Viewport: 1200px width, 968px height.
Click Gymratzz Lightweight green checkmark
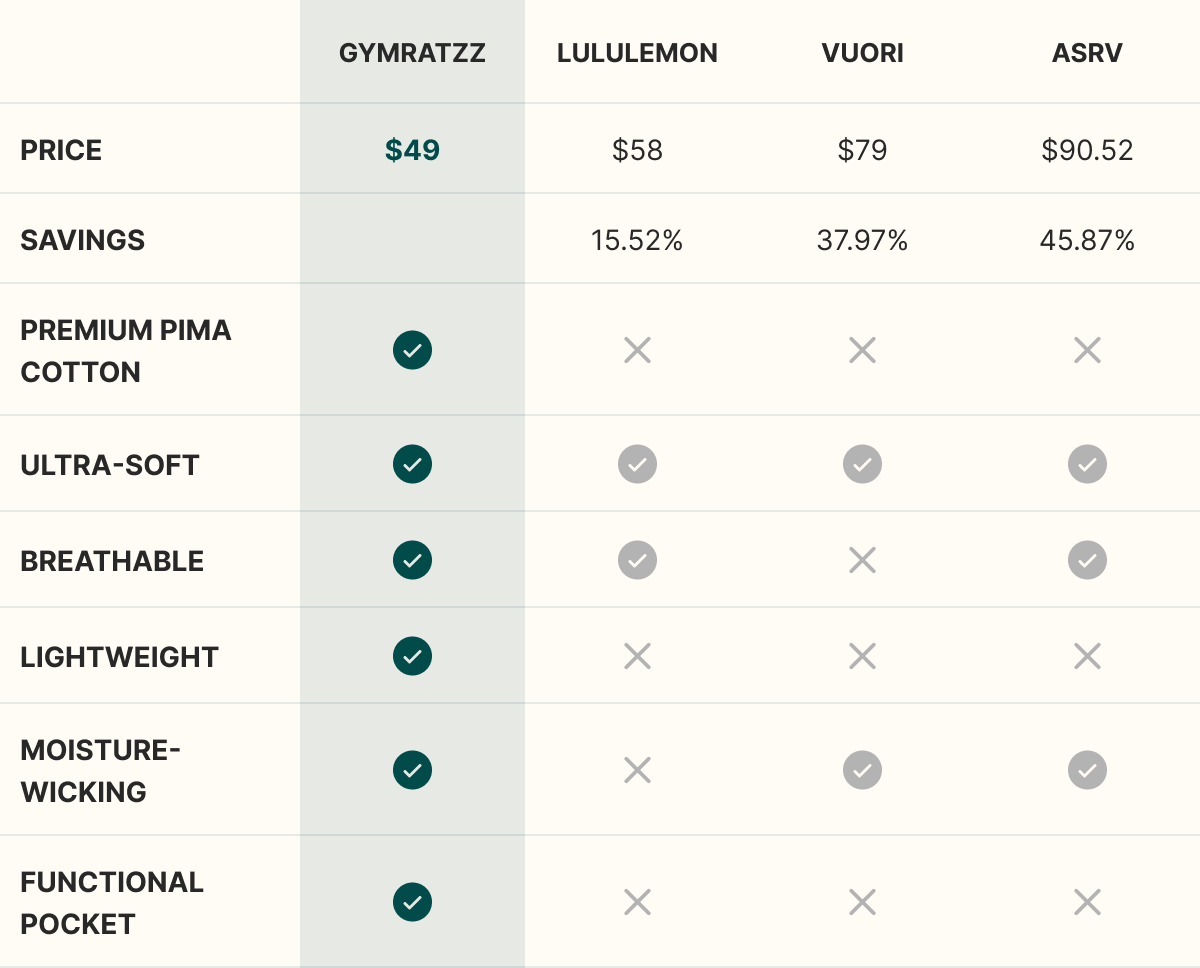[412, 656]
